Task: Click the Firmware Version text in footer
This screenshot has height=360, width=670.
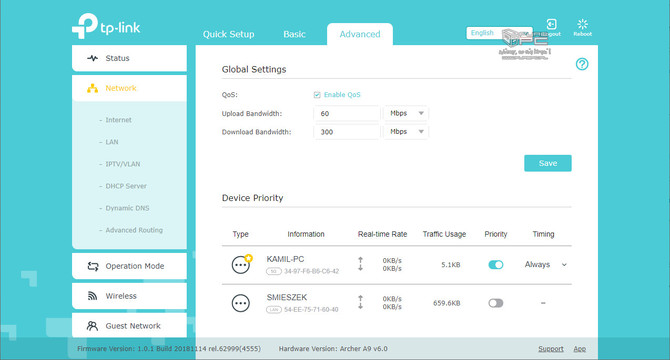Action: 169,349
